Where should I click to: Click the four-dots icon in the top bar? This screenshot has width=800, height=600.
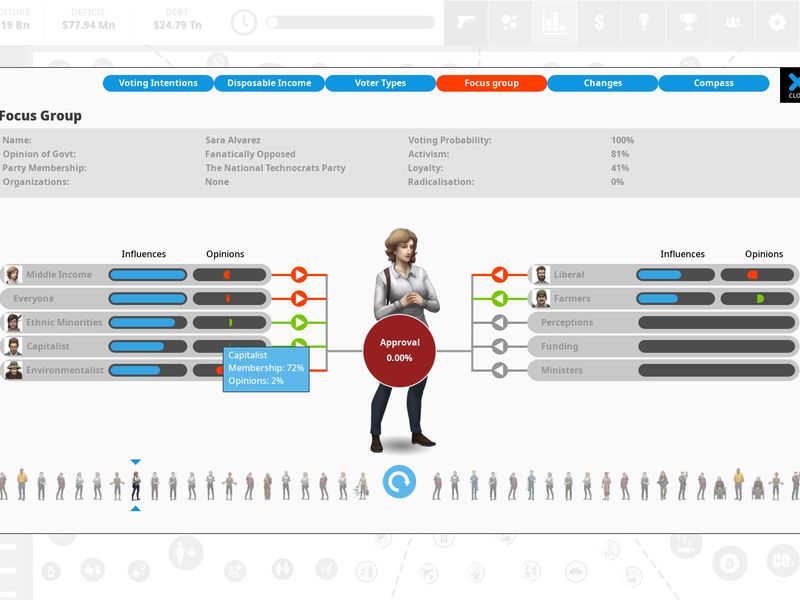[x=510, y=22]
